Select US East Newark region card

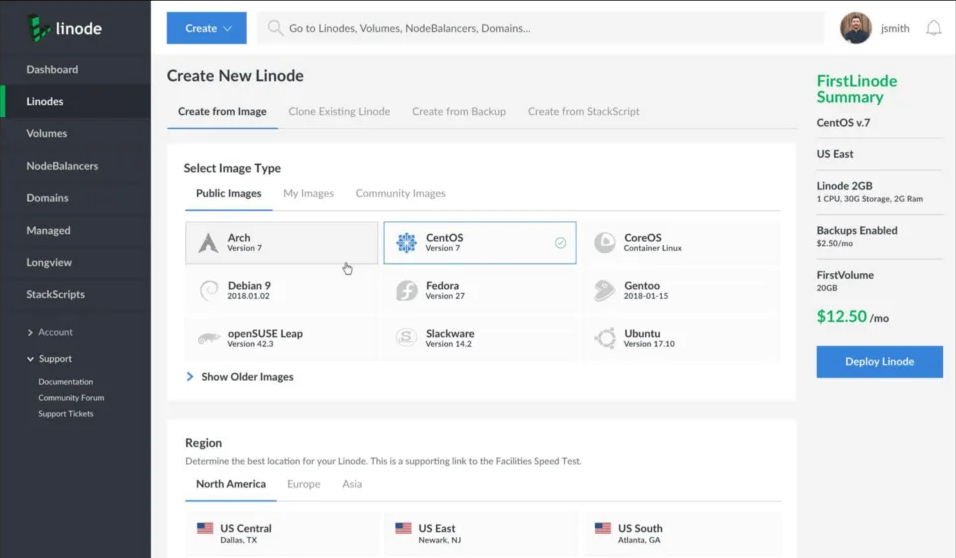coord(480,534)
